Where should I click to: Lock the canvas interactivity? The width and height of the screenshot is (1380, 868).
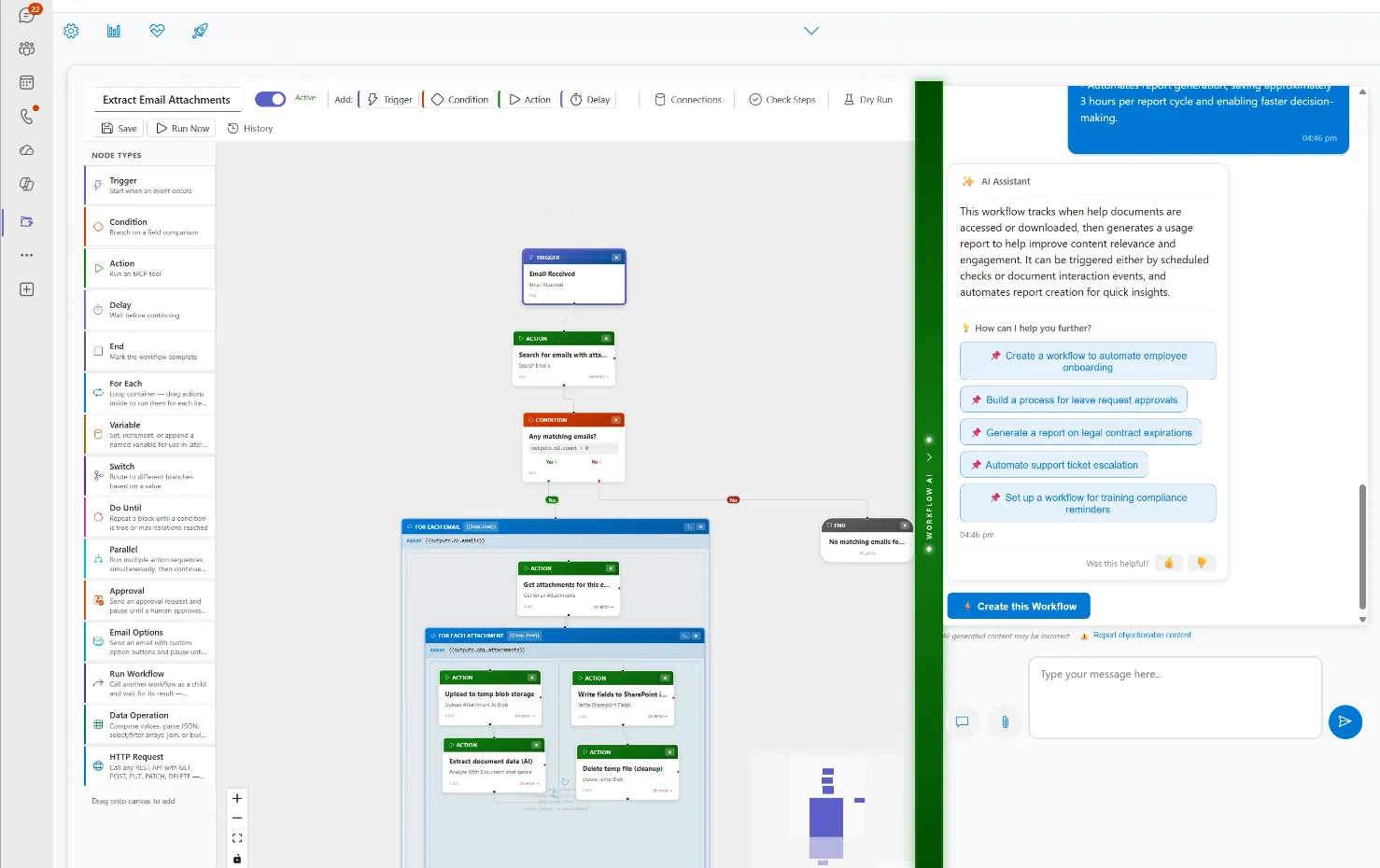pyautogui.click(x=237, y=859)
